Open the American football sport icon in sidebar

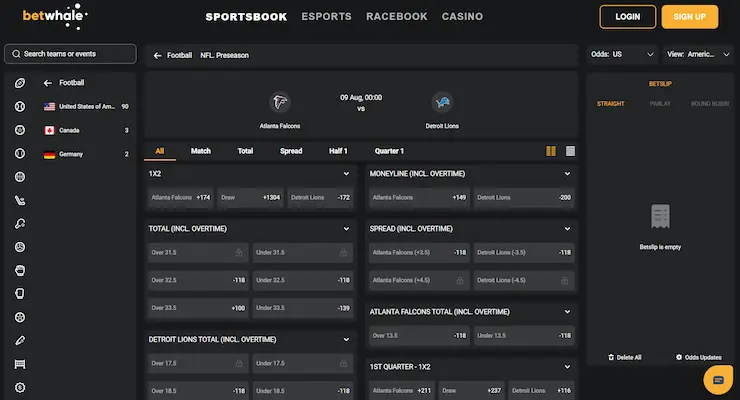20,83
